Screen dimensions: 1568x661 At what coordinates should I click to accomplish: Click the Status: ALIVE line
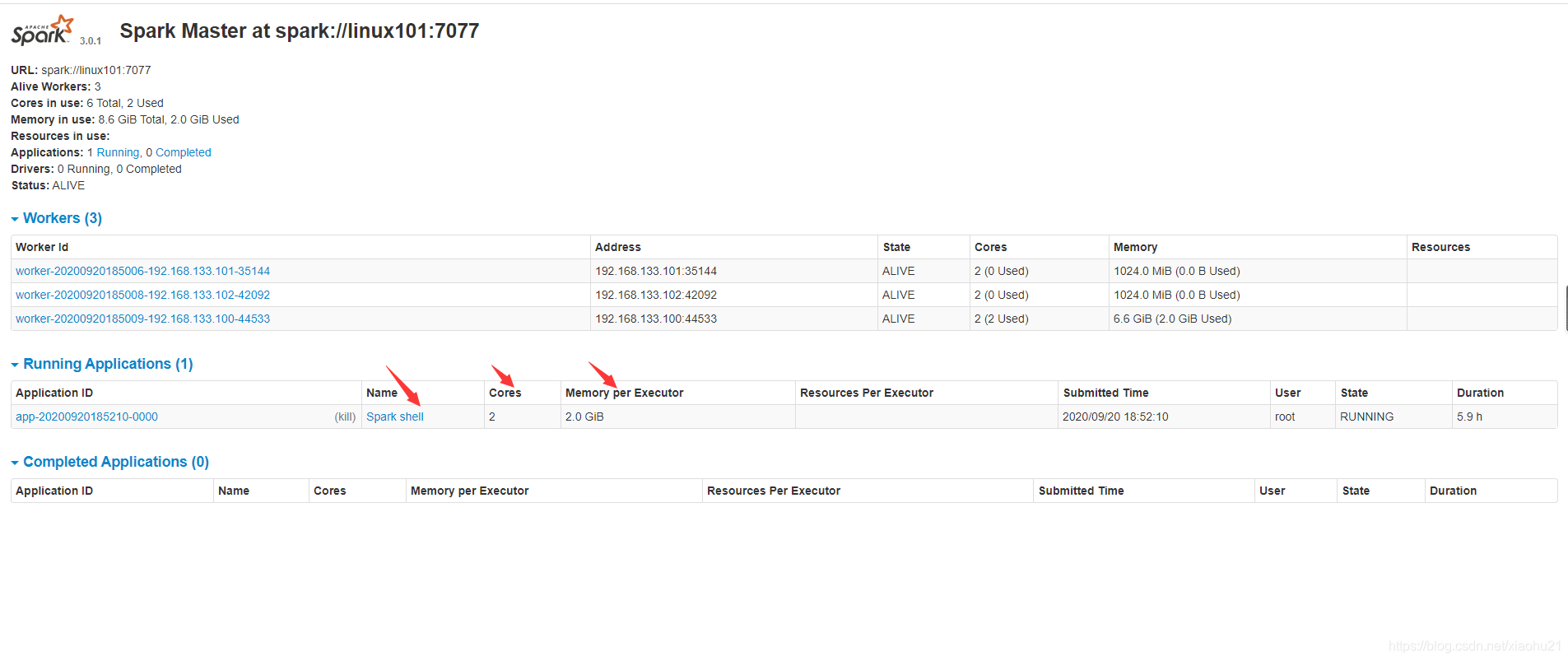point(48,185)
